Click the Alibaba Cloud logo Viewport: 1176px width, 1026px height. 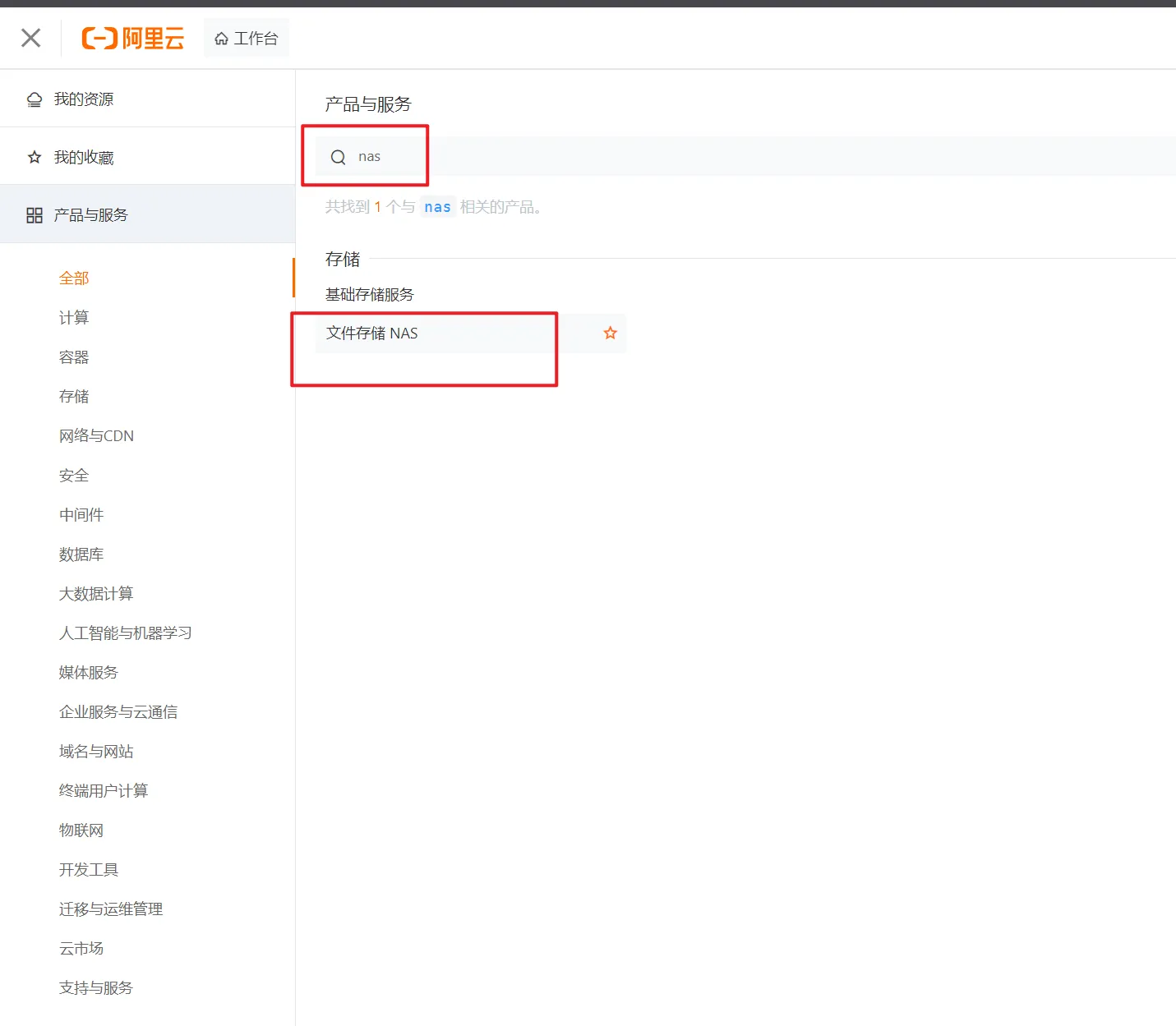(133, 38)
